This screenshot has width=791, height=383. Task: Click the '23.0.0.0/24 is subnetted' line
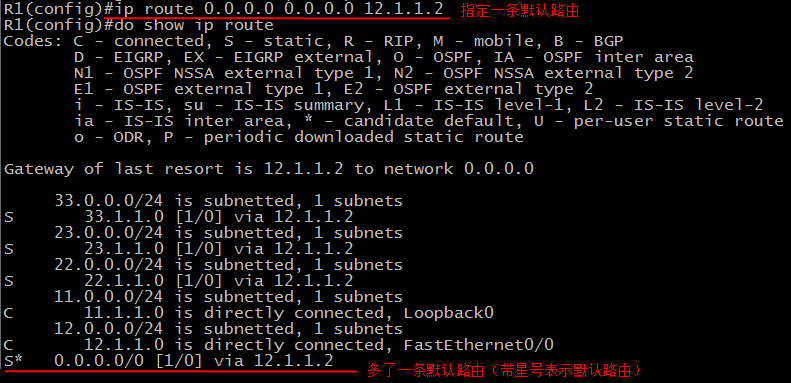(228, 233)
